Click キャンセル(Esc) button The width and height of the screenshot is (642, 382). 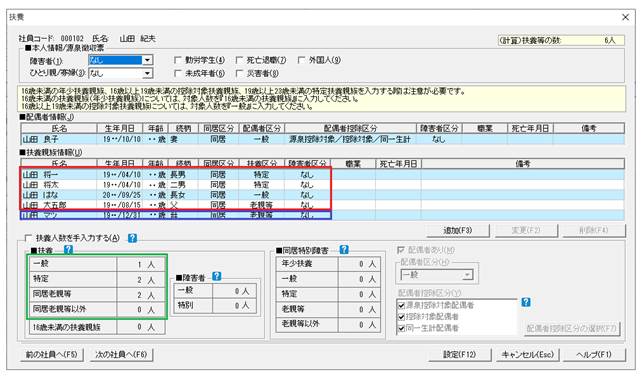(x=527, y=355)
